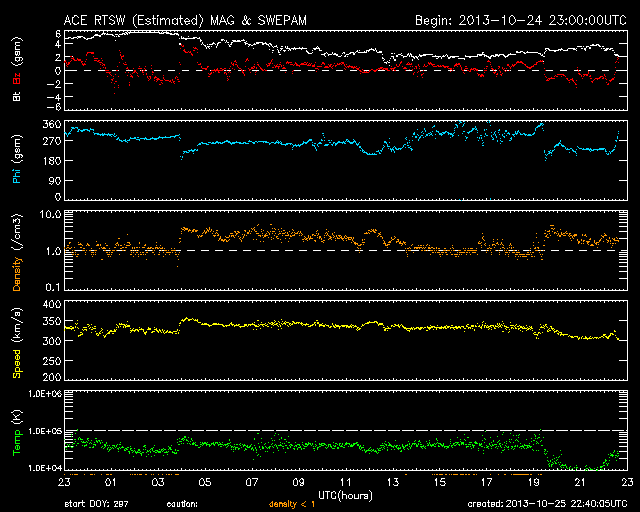Viewport: 640px width, 512px height.
Task: Click the 'caution:' label at bottom
Action: coord(182,504)
